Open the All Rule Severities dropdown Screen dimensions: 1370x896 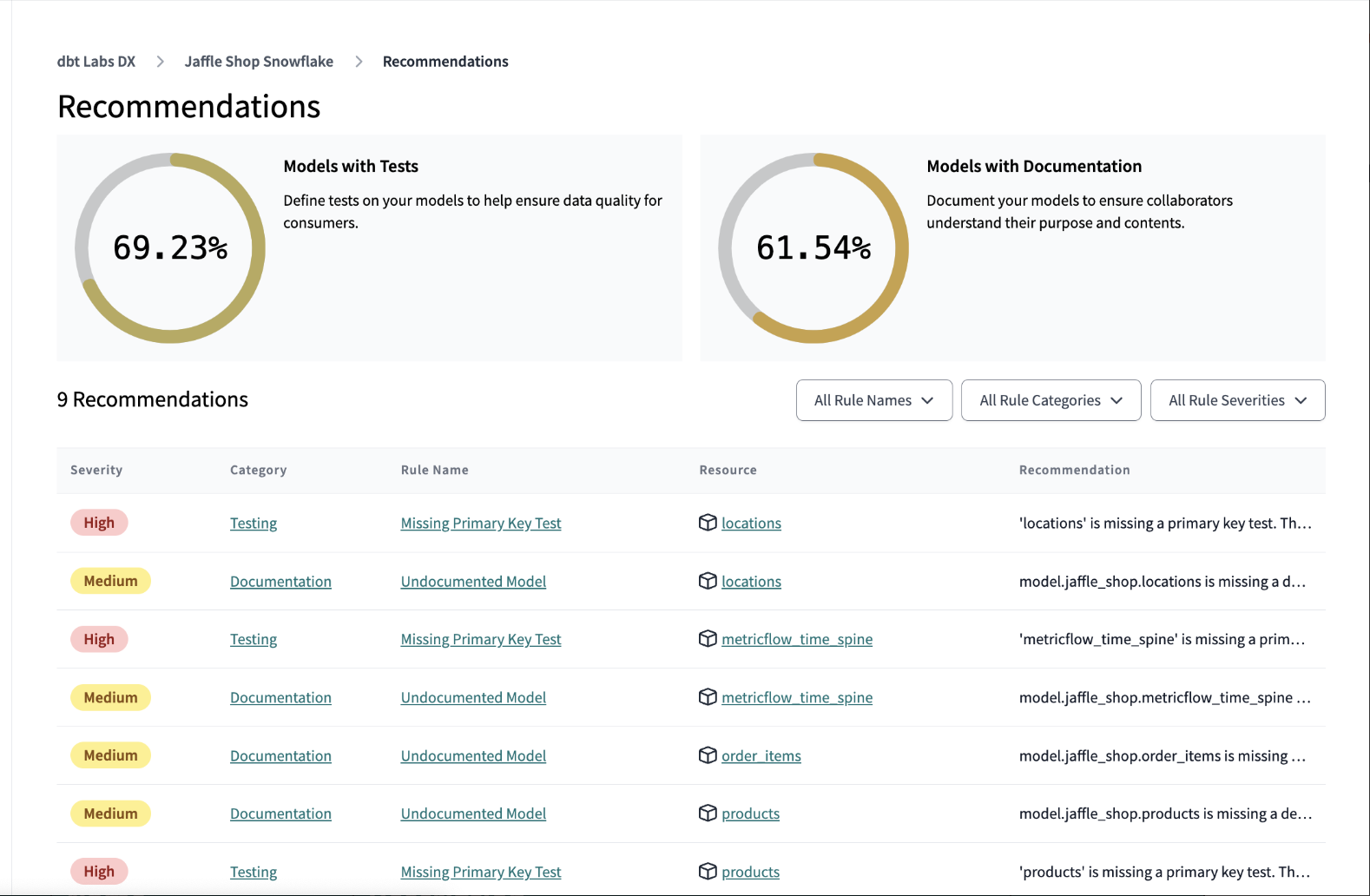pyautogui.click(x=1237, y=400)
